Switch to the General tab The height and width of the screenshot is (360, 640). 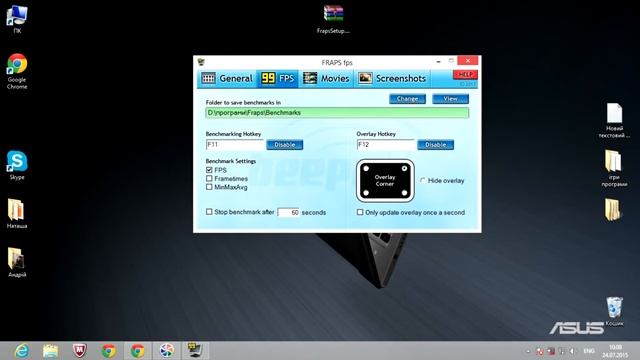pos(227,78)
